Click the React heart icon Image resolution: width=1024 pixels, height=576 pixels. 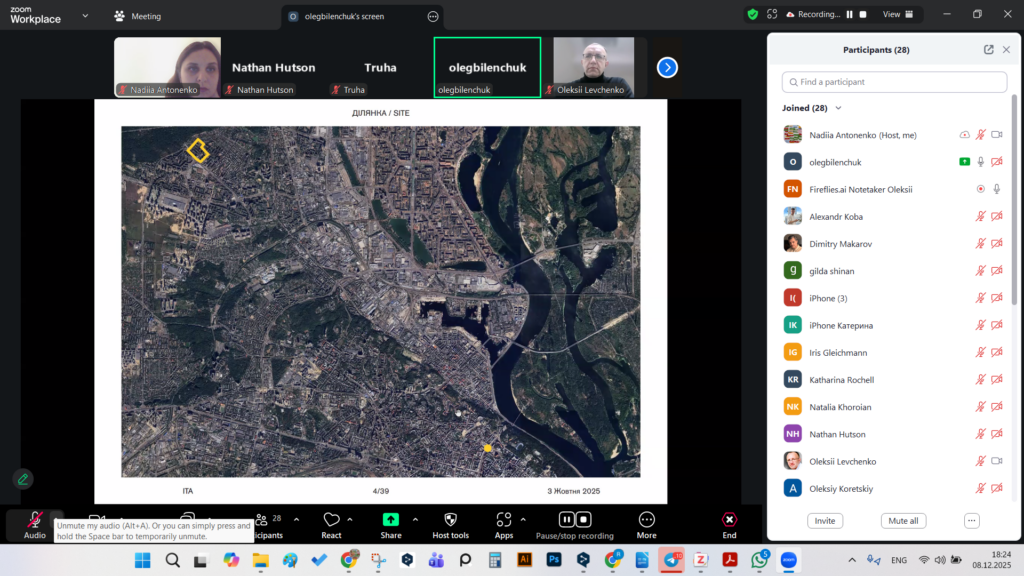(331, 520)
